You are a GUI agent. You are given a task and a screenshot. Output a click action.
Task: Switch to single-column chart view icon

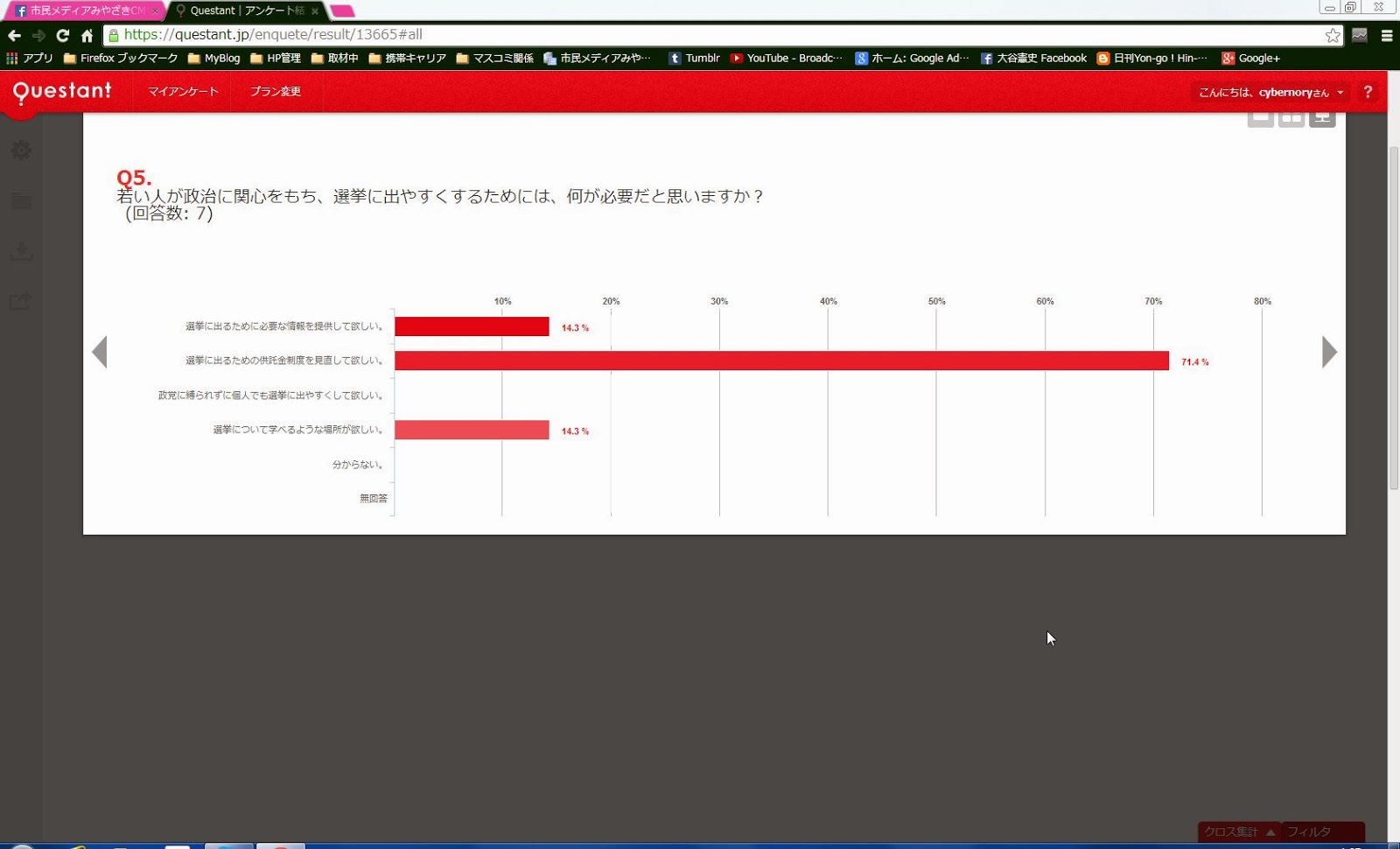1261,118
